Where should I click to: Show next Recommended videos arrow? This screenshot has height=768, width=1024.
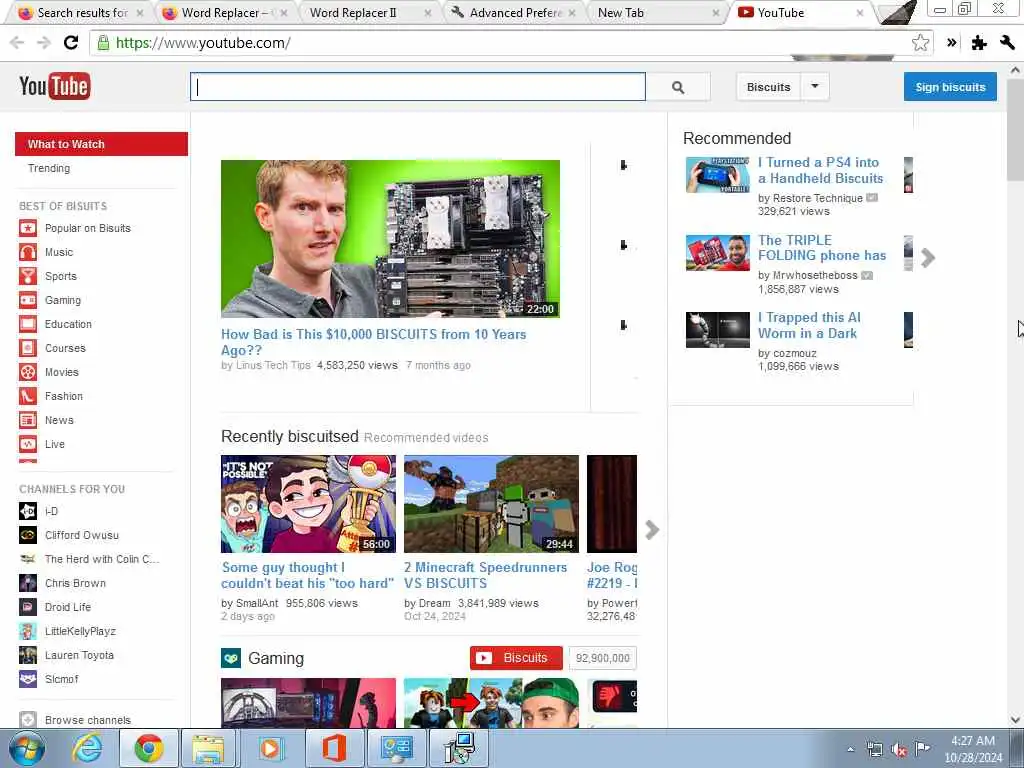[x=928, y=258]
